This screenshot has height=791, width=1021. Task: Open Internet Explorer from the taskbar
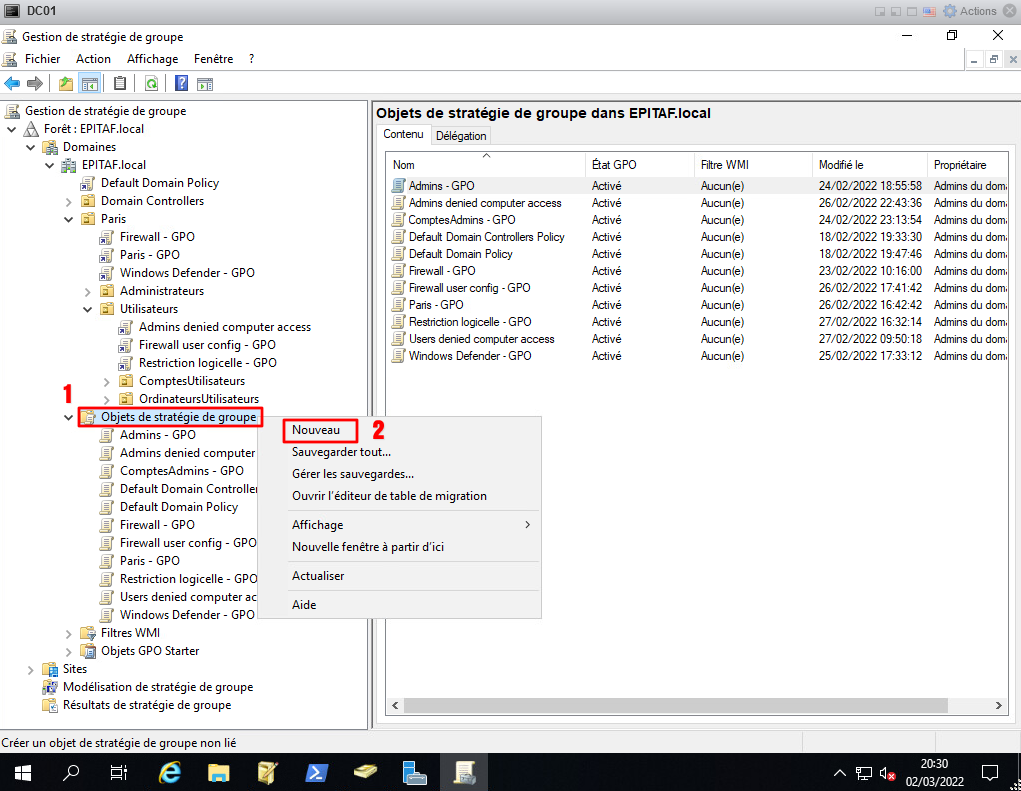click(x=171, y=772)
